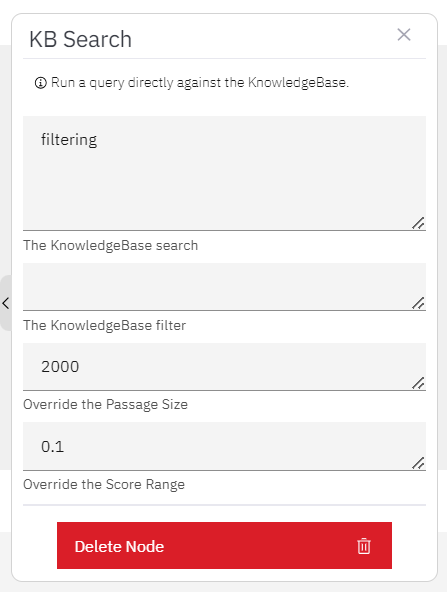Focus the empty KnowledgeBase filter field
This screenshot has height=592, width=447.
[x=224, y=287]
